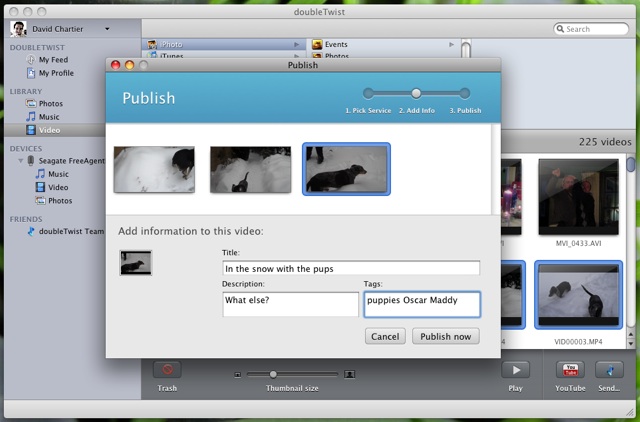Screen dimensions: 640x422
Task: Go to Publish step marker
Action: (464, 93)
